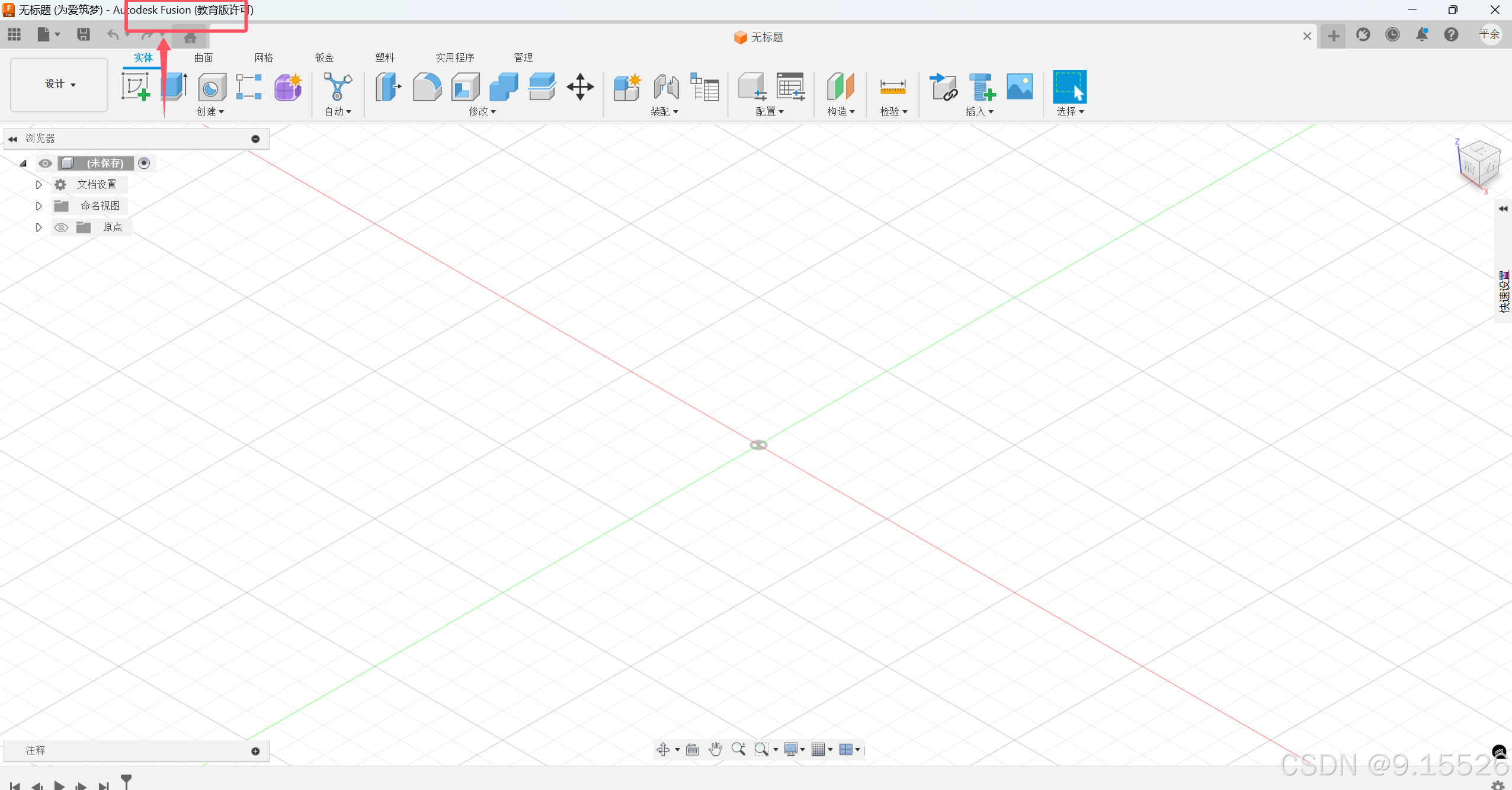Open the 修改 dropdown menu
This screenshot has width=1512, height=790.
pyautogui.click(x=482, y=111)
